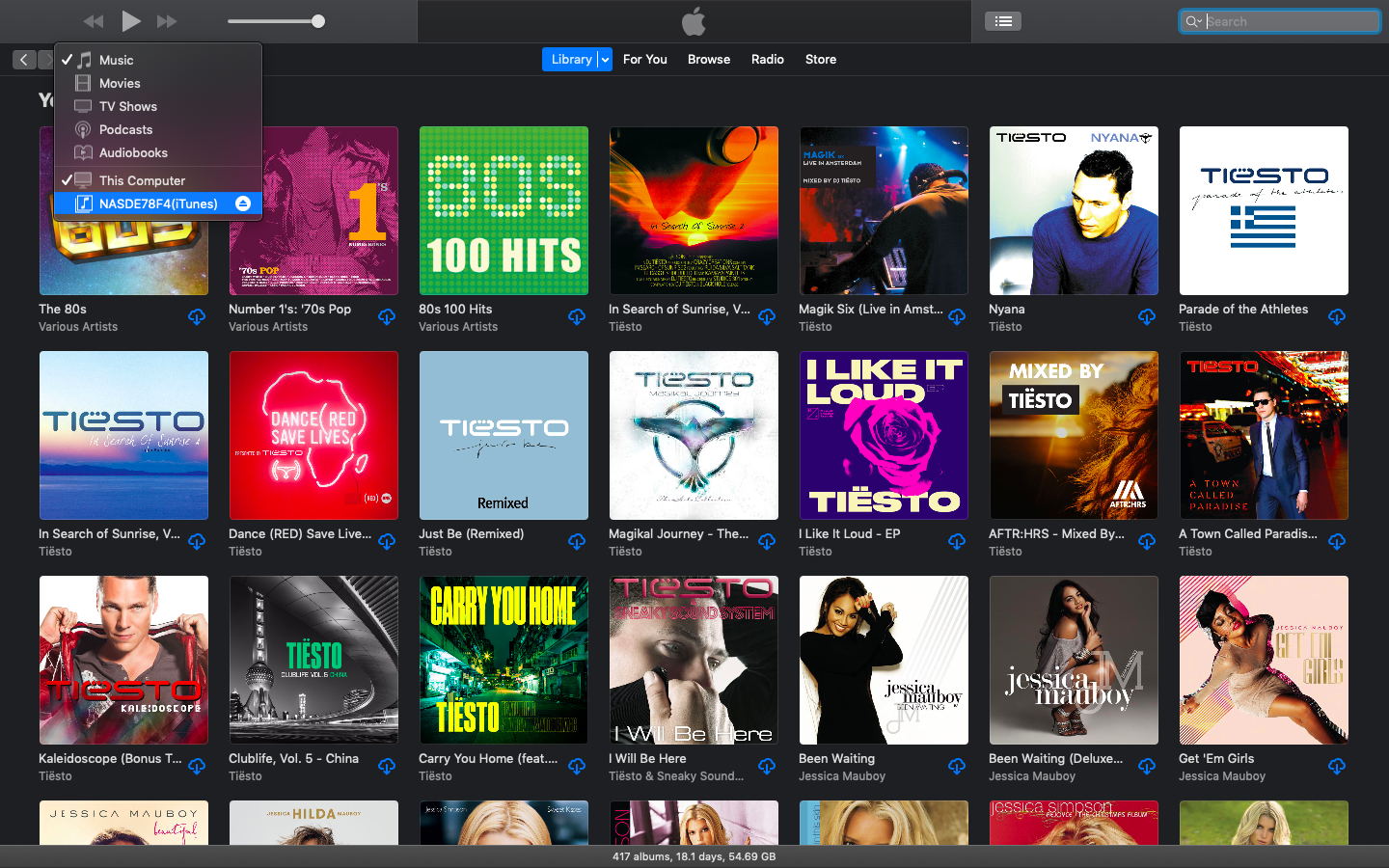Download Kaleidoscope album from cloud
The height and width of the screenshot is (868, 1389).
point(197,766)
